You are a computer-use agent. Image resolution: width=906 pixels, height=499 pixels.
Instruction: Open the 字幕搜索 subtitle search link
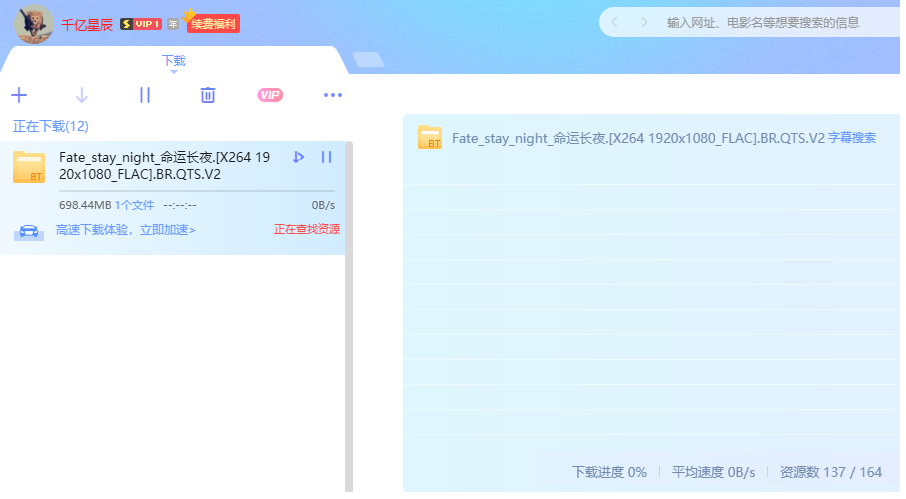pyautogui.click(x=852, y=138)
